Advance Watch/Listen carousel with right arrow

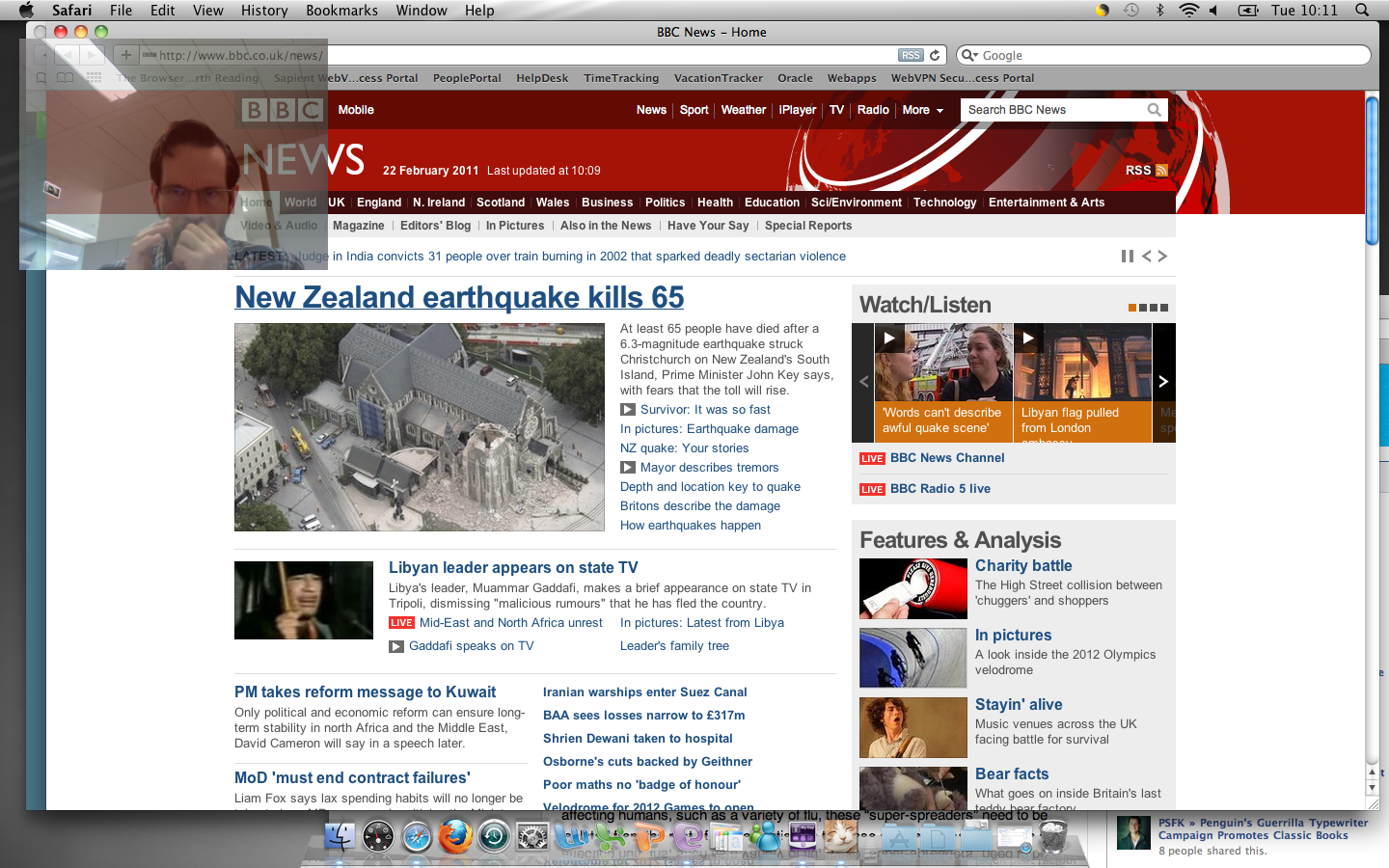tap(1163, 382)
